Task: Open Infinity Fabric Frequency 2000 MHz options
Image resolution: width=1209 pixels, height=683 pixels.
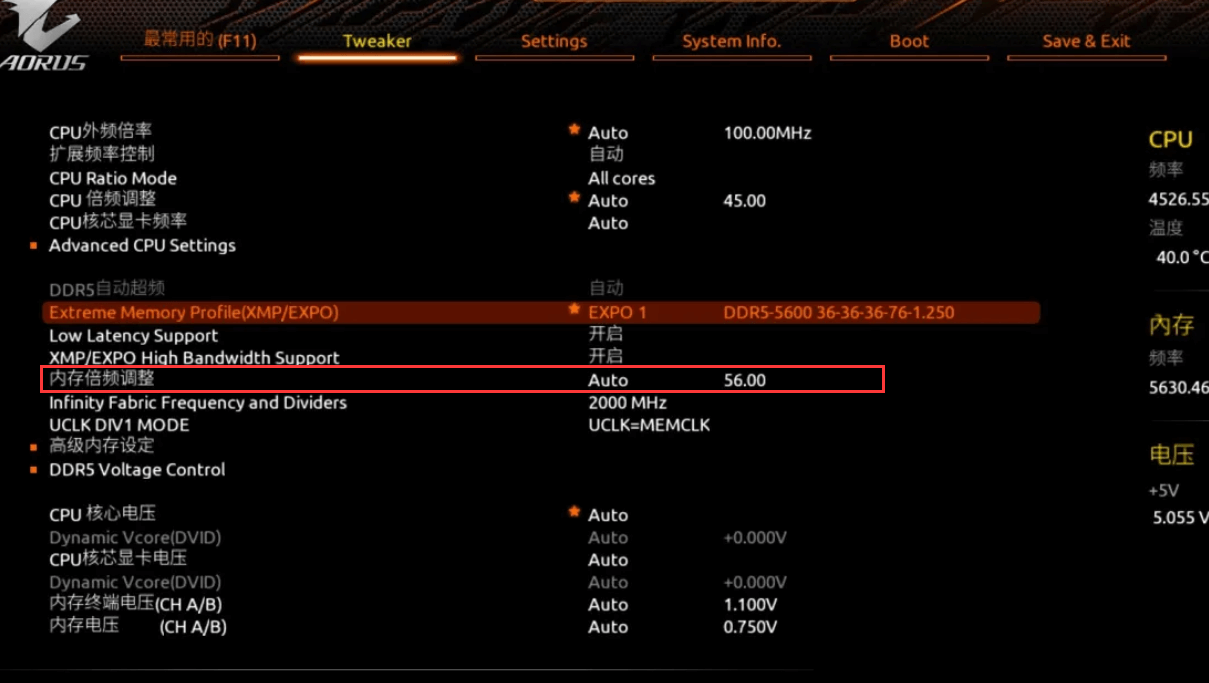Action: coord(627,403)
